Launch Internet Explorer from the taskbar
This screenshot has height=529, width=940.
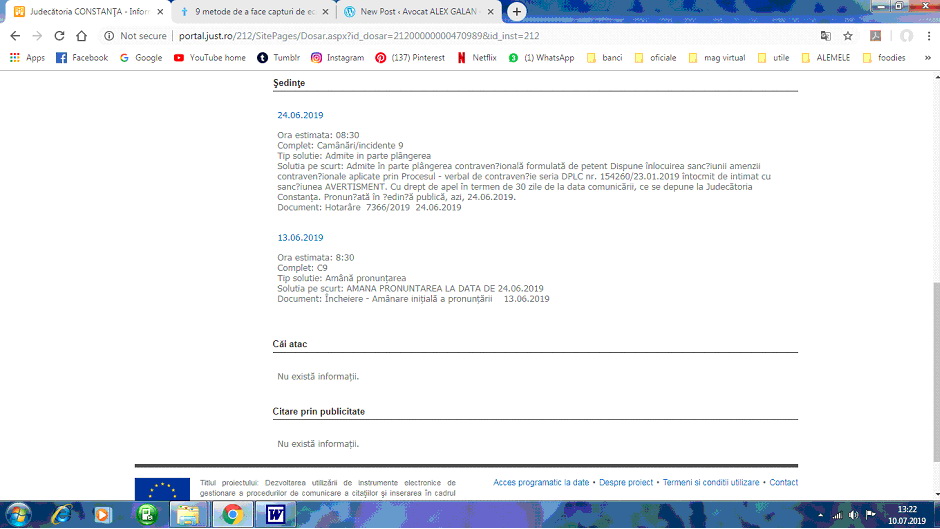pos(62,514)
